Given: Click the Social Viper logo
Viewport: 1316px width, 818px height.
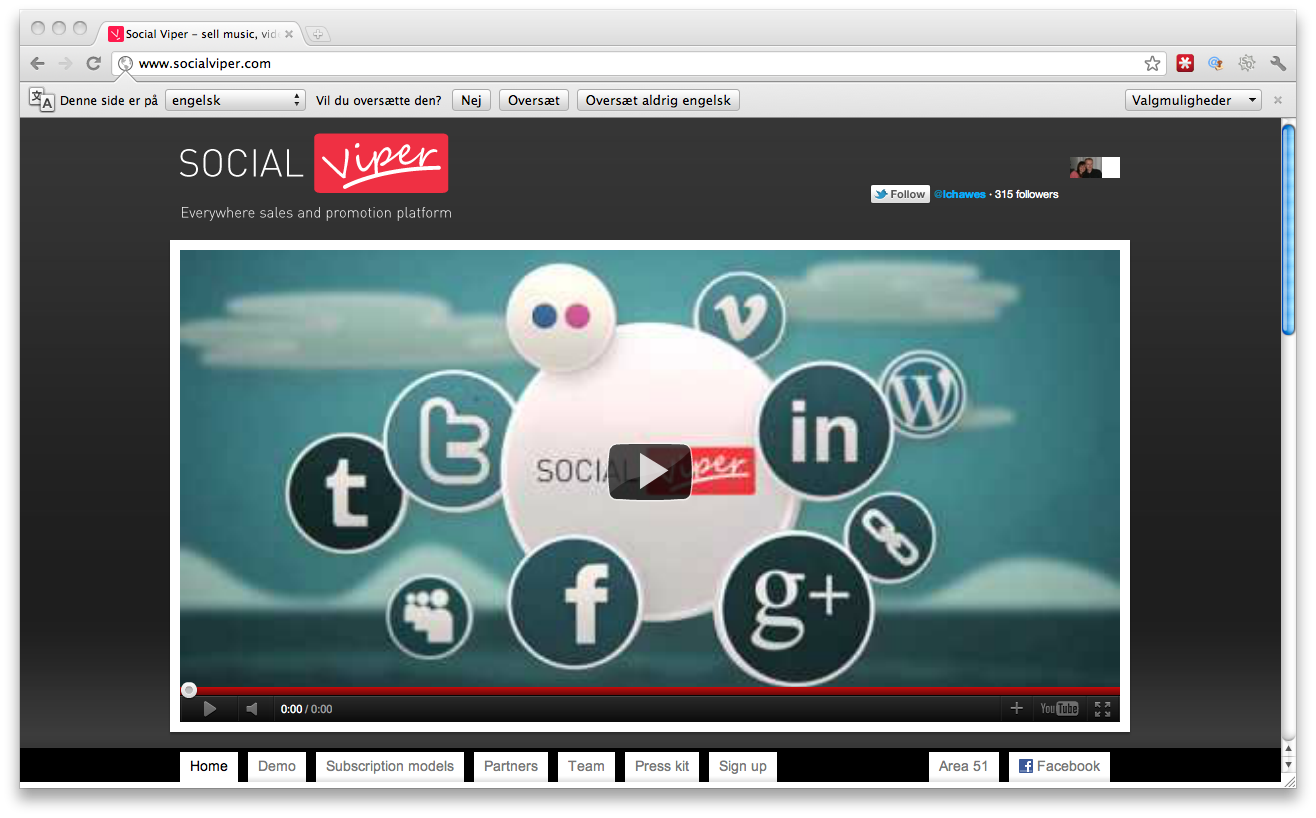Looking at the screenshot, I should click(x=314, y=163).
